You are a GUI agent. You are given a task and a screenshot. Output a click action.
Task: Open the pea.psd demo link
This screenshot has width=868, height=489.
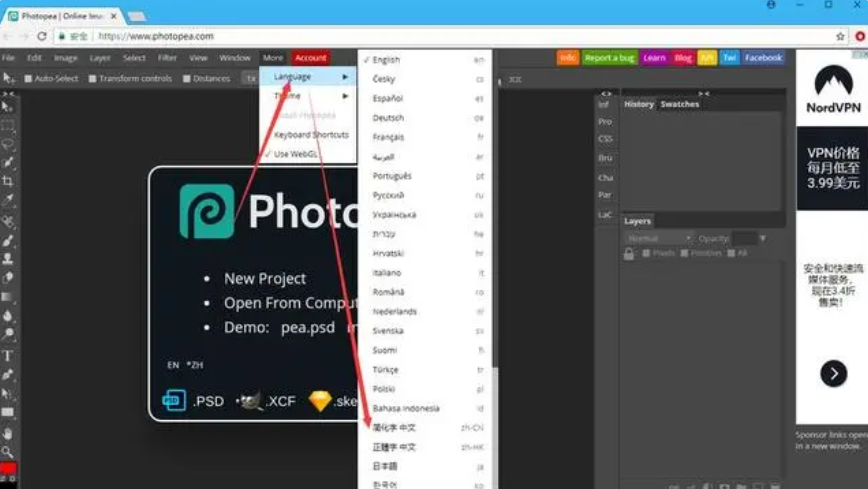pos(307,327)
